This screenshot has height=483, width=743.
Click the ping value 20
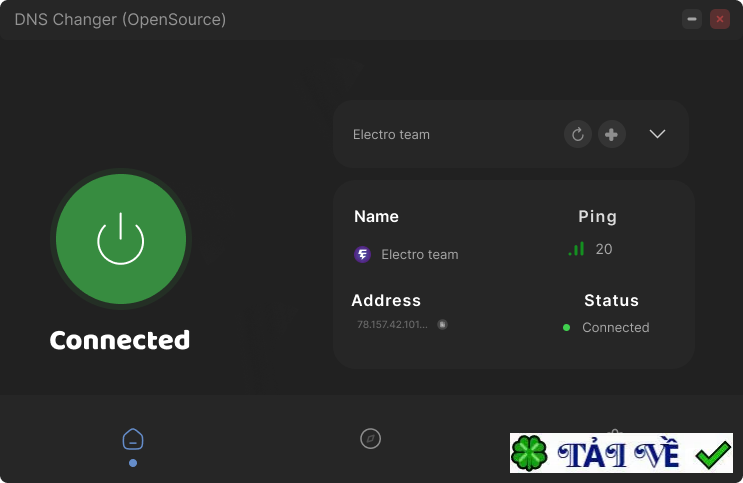click(x=604, y=249)
